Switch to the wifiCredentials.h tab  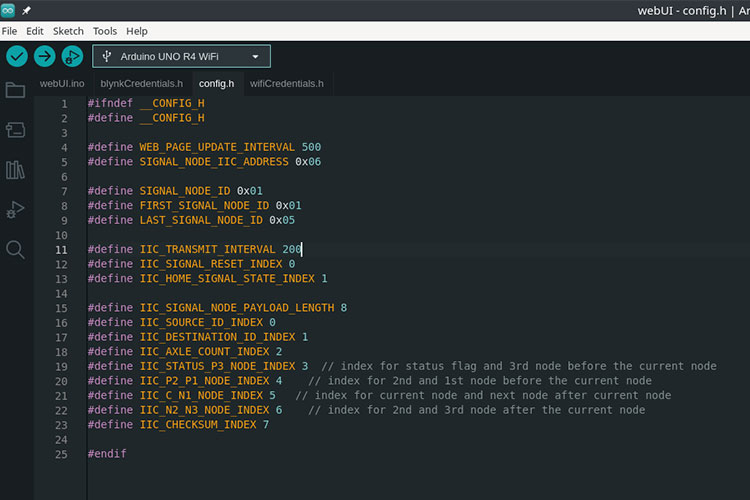coord(287,84)
